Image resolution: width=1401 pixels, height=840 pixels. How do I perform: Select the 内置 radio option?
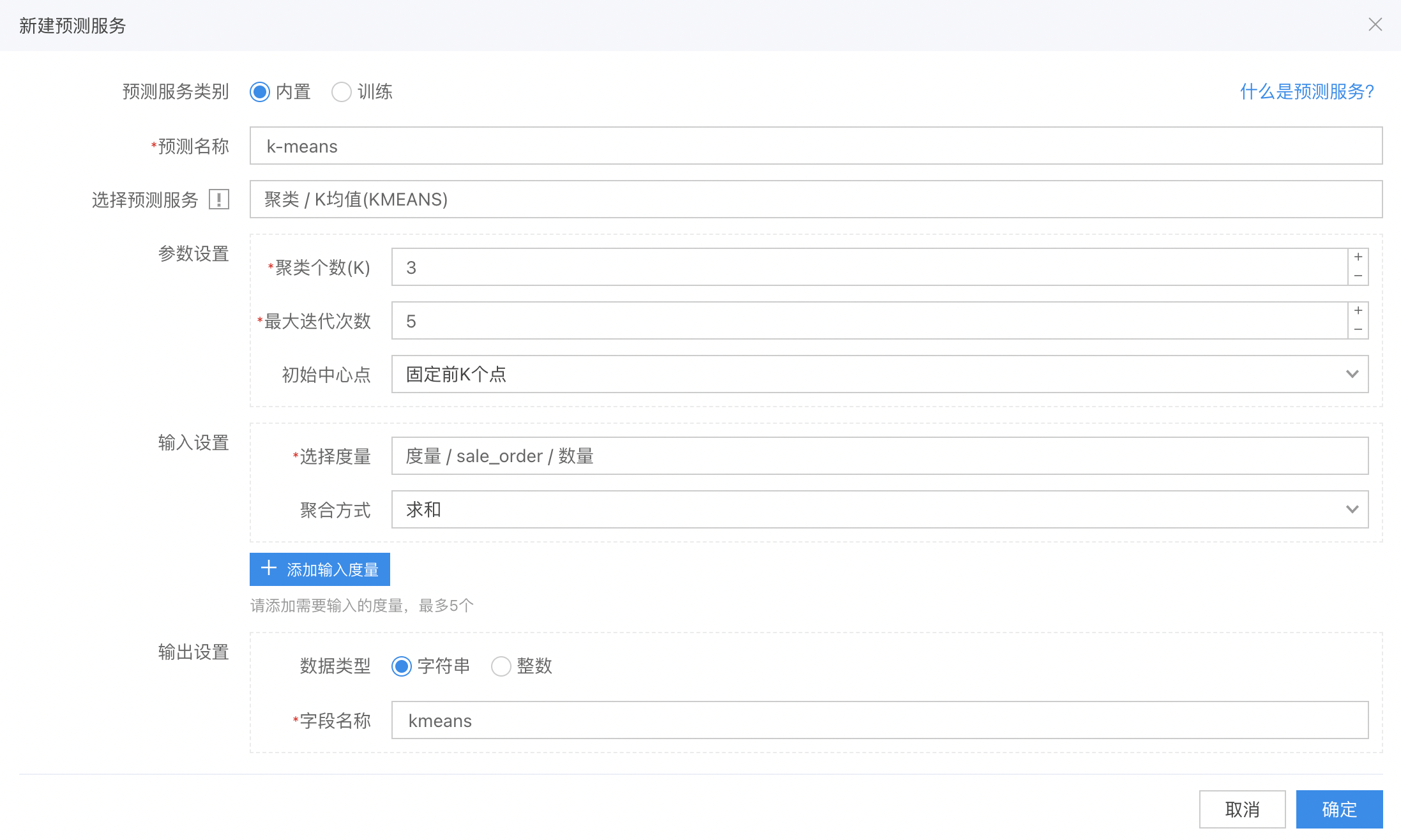pyautogui.click(x=260, y=92)
